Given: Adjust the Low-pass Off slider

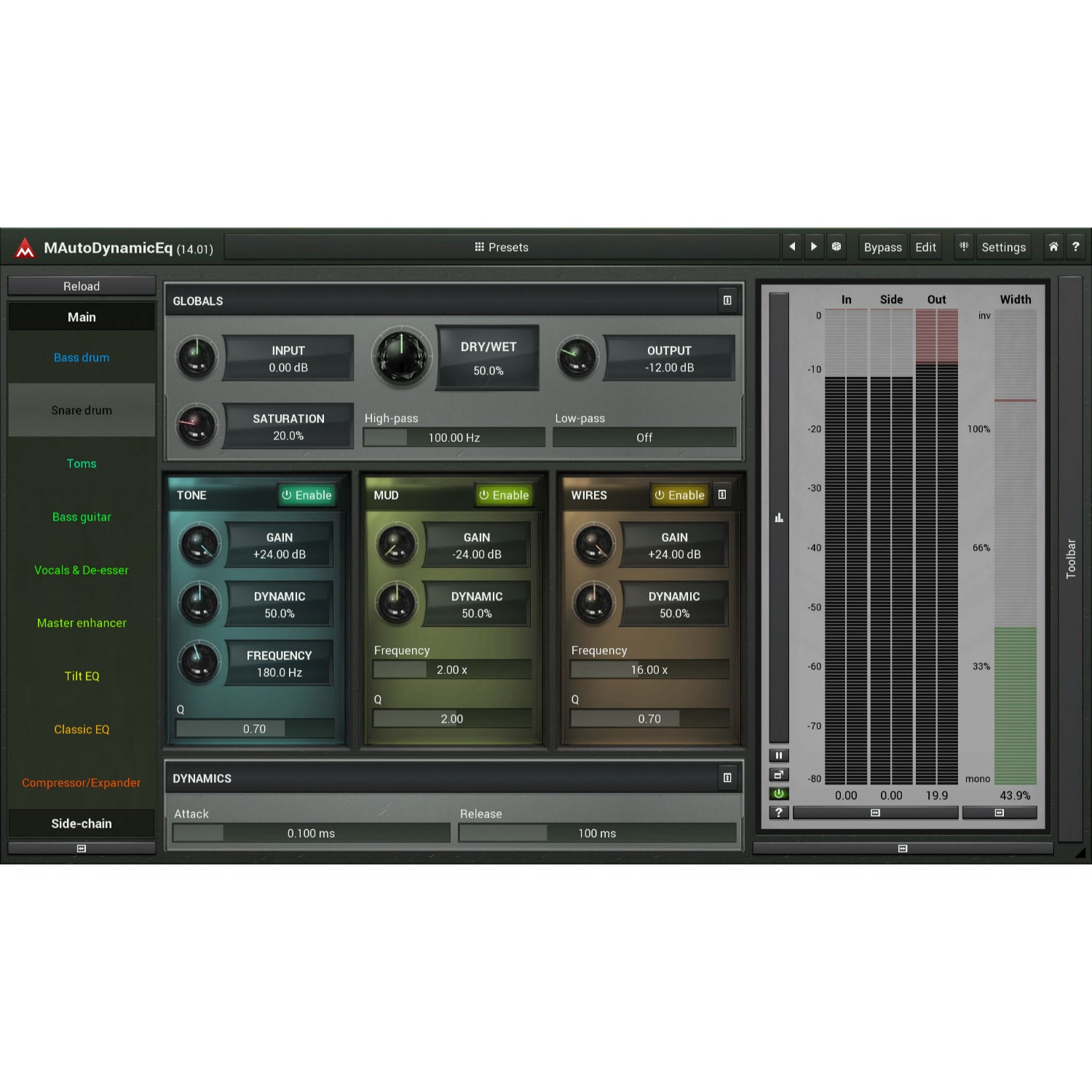Looking at the screenshot, I should tap(644, 438).
